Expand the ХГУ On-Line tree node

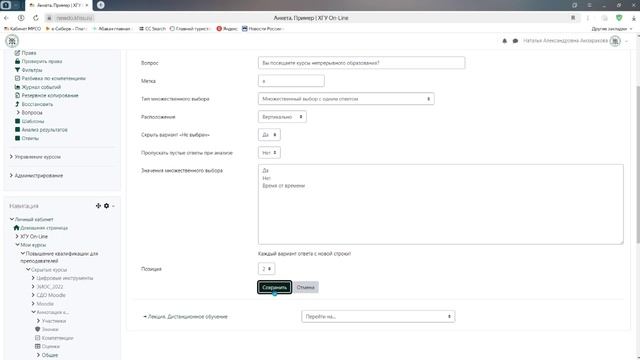tap(17, 236)
